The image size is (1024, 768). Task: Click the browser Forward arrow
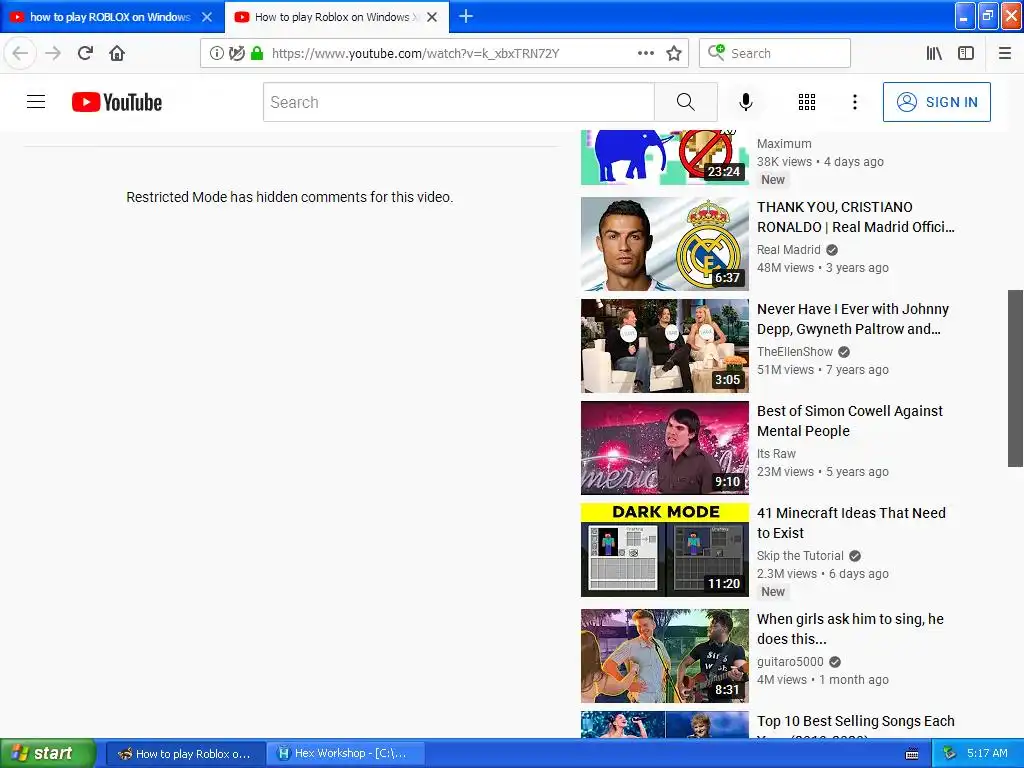pyautogui.click(x=53, y=54)
